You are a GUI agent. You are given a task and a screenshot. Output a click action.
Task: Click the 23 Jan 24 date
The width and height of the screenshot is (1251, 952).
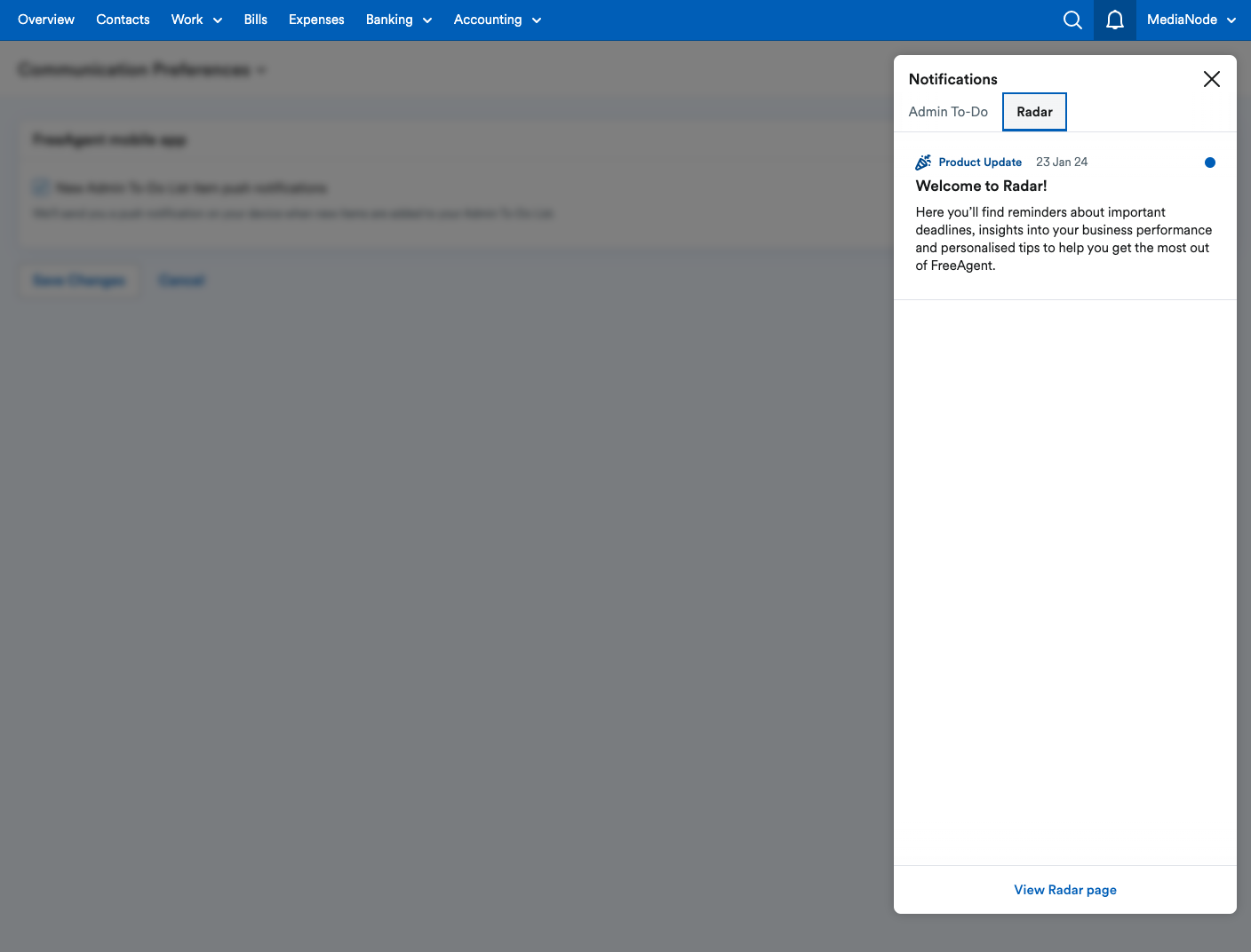click(x=1062, y=163)
